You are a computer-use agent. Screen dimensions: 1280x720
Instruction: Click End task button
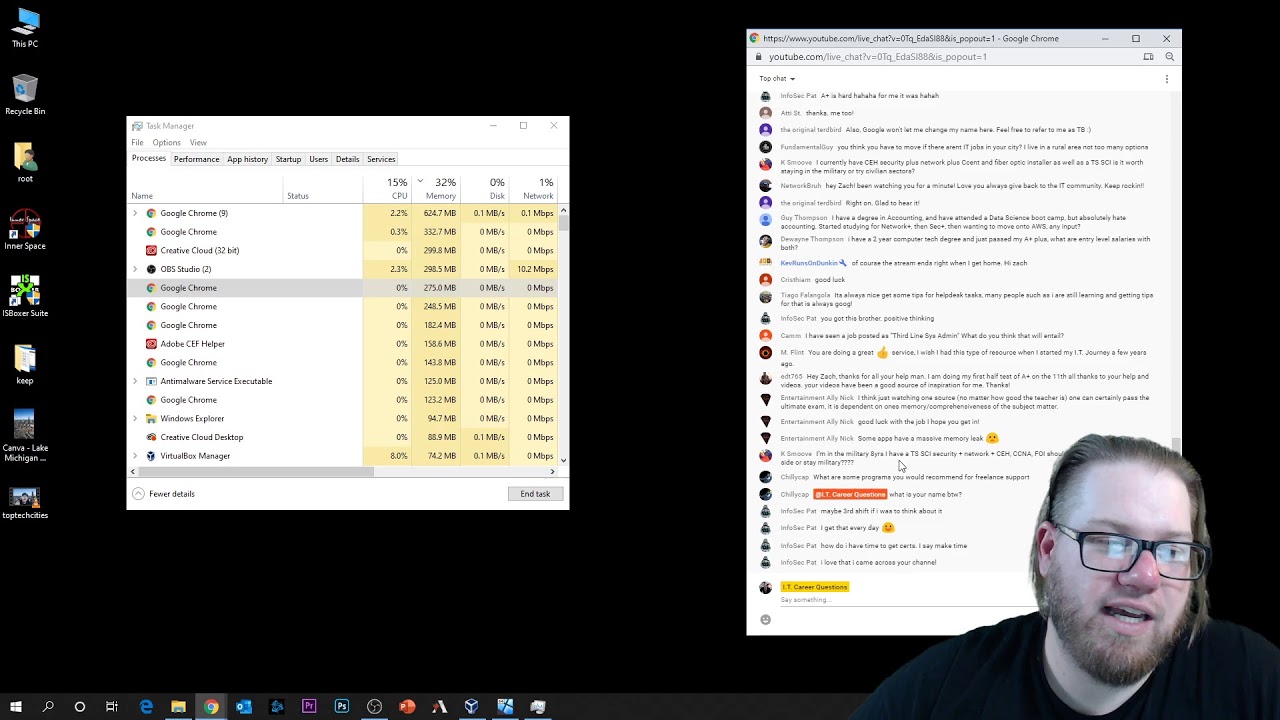click(x=535, y=494)
